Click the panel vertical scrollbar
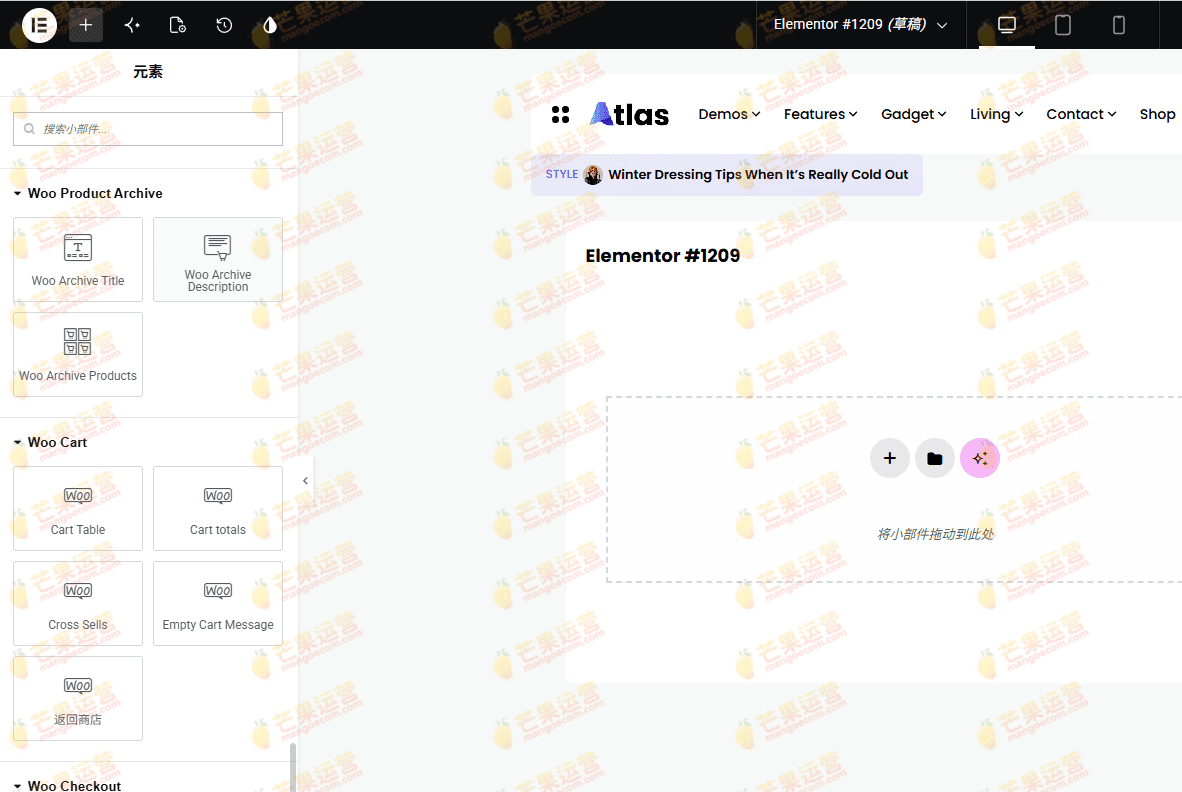 (292, 767)
